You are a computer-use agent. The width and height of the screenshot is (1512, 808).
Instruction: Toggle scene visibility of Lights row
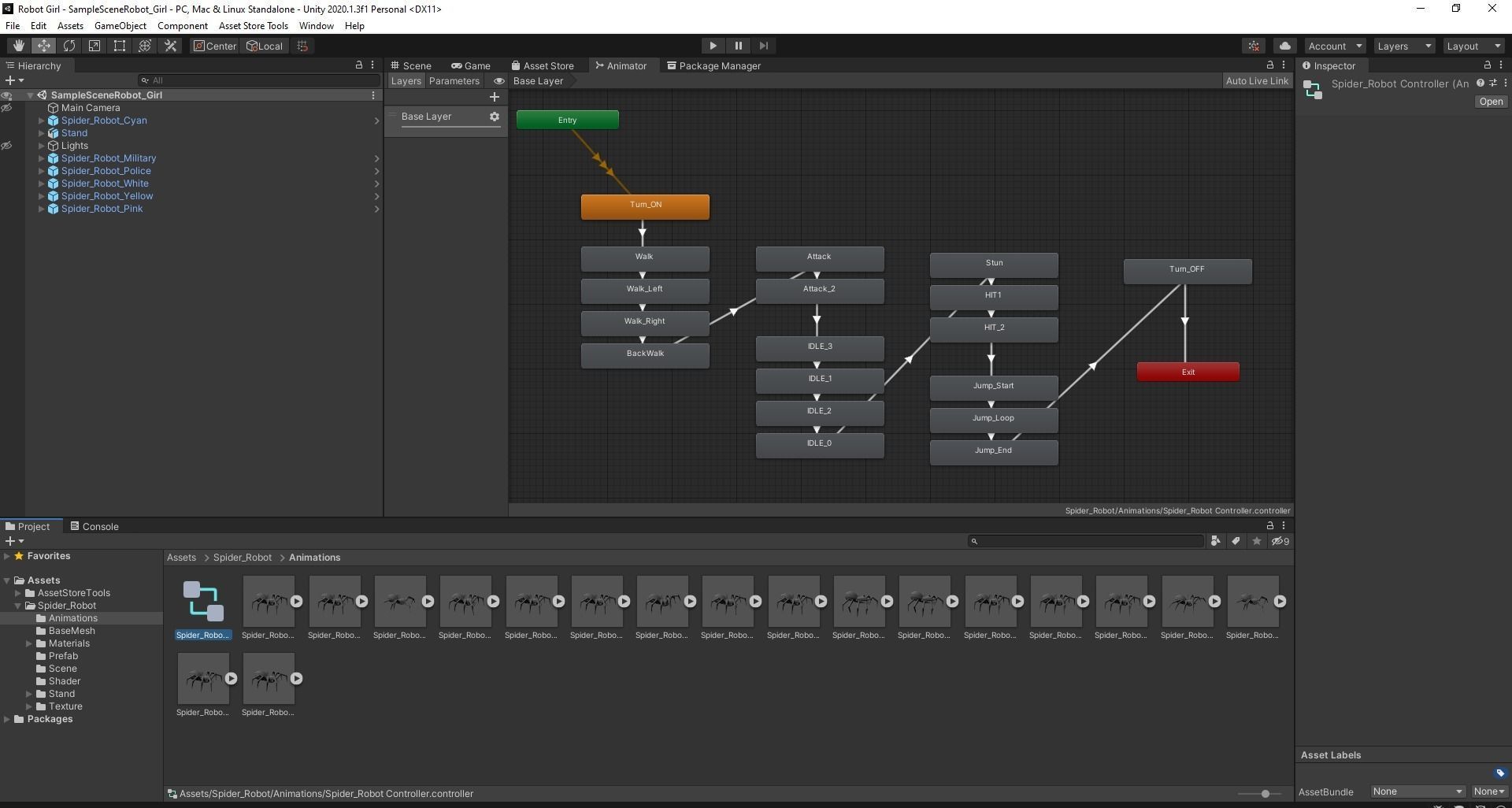[7, 146]
